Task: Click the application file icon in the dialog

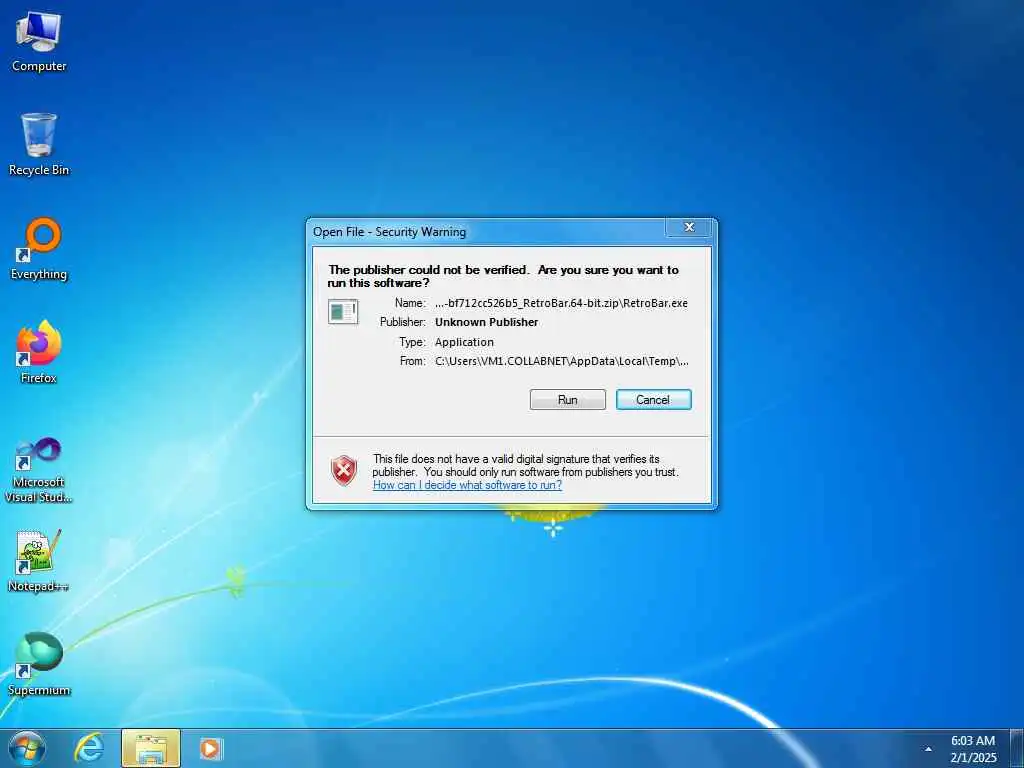Action: (x=343, y=312)
